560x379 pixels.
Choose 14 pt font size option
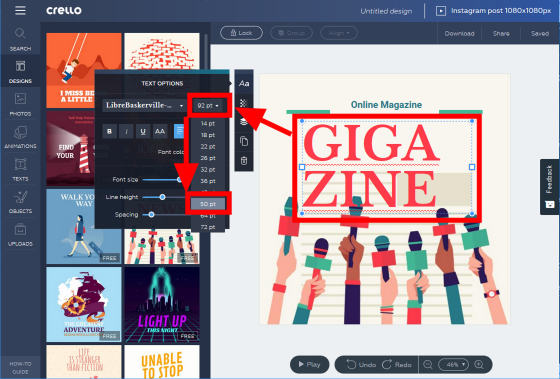coord(208,124)
